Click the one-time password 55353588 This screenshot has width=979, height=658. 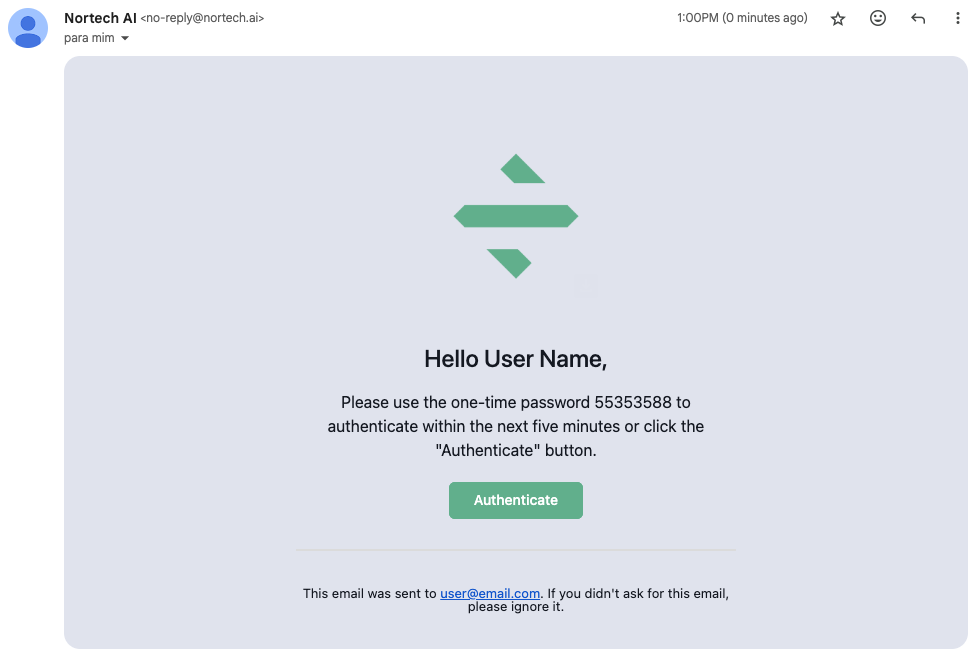(x=633, y=402)
